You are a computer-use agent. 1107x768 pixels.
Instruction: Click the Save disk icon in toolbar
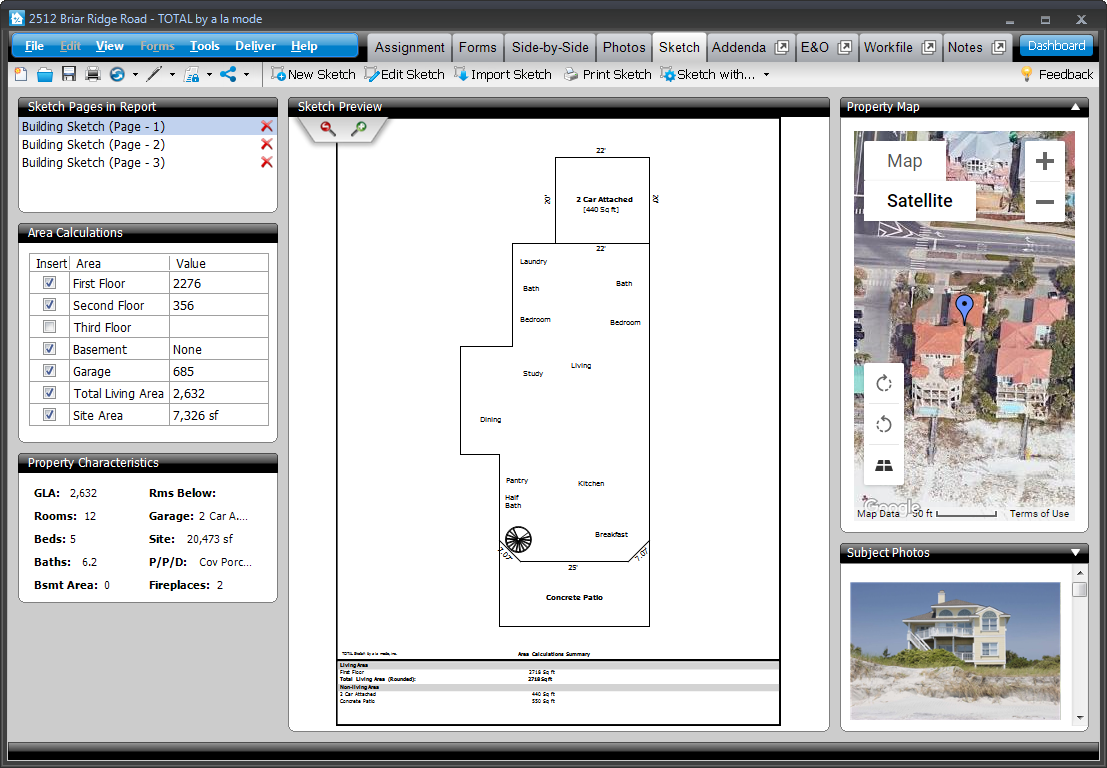69,74
